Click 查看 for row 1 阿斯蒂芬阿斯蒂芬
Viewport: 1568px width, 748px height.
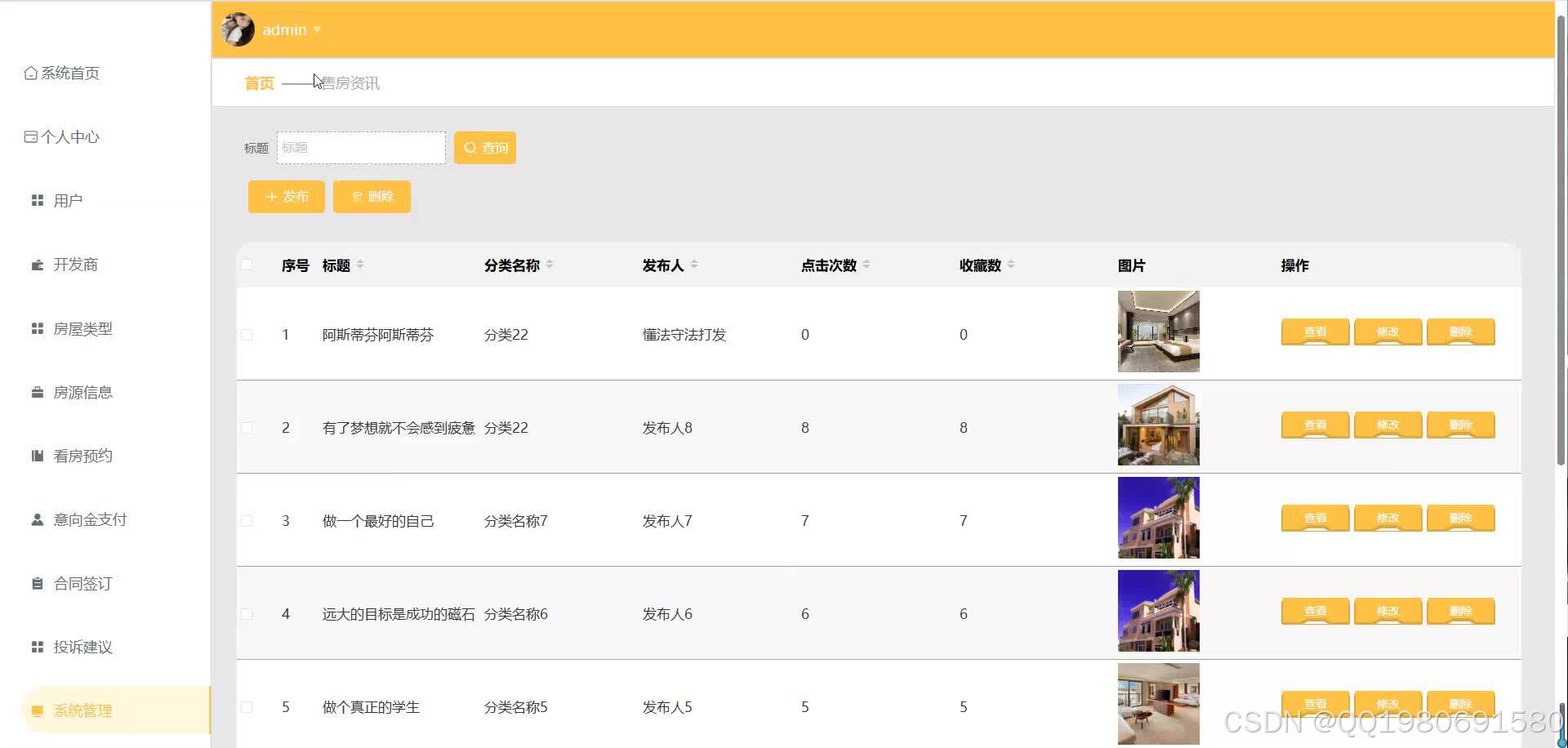pos(1315,332)
